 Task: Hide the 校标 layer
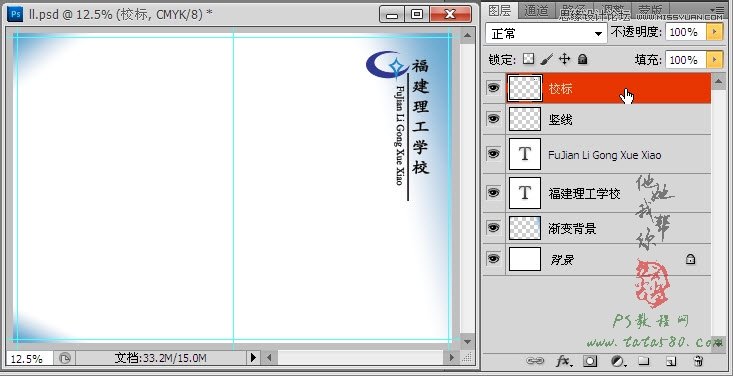pos(494,87)
